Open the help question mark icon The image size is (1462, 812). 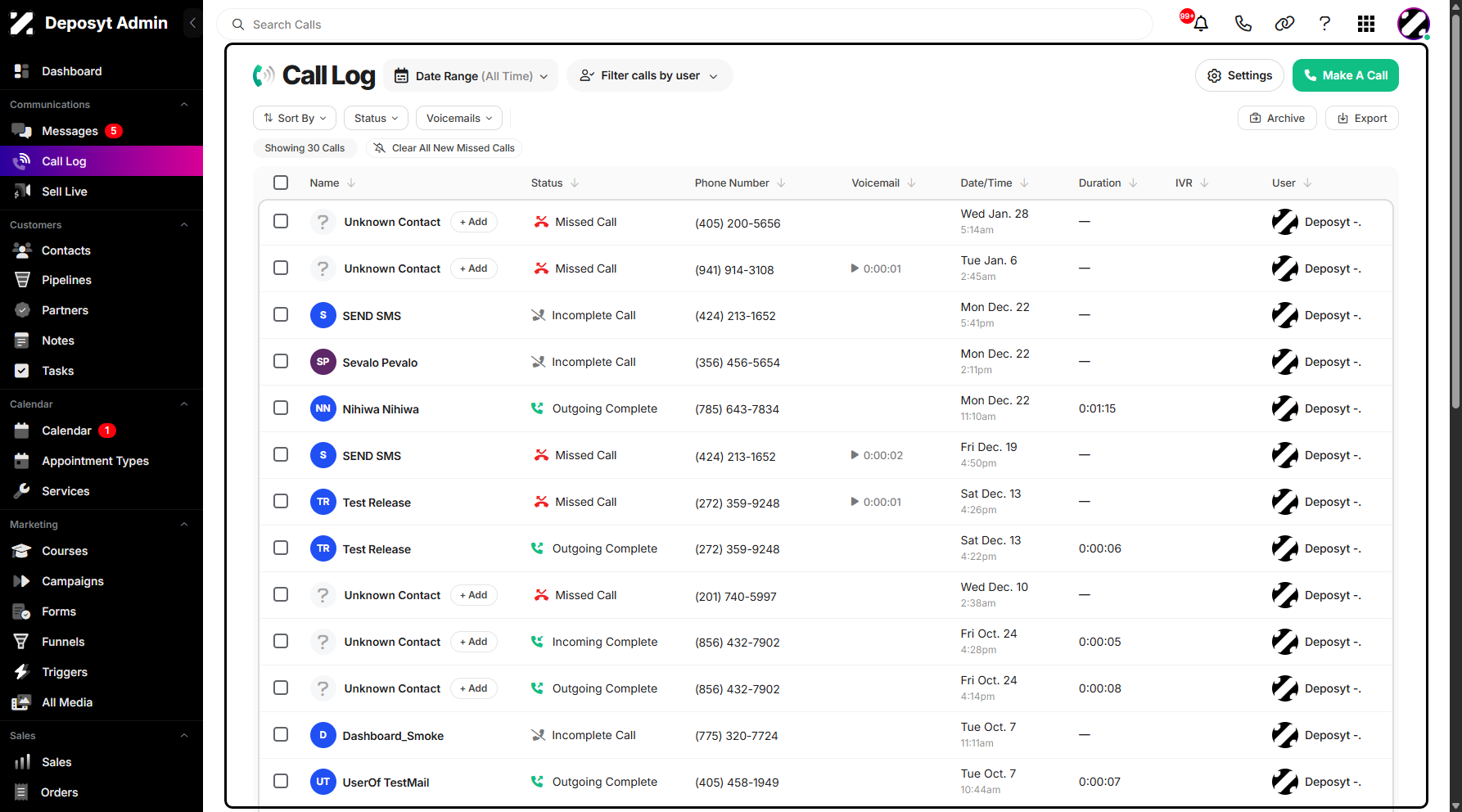click(1324, 24)
